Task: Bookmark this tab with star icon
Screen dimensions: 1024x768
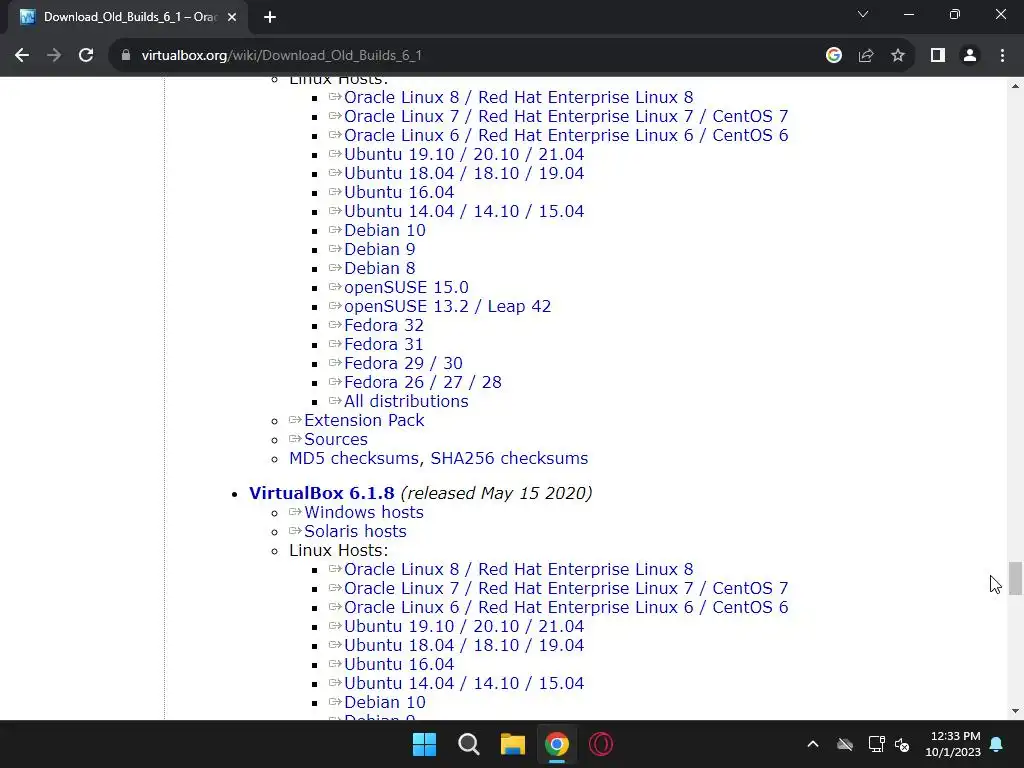Action: pos(898,56)
